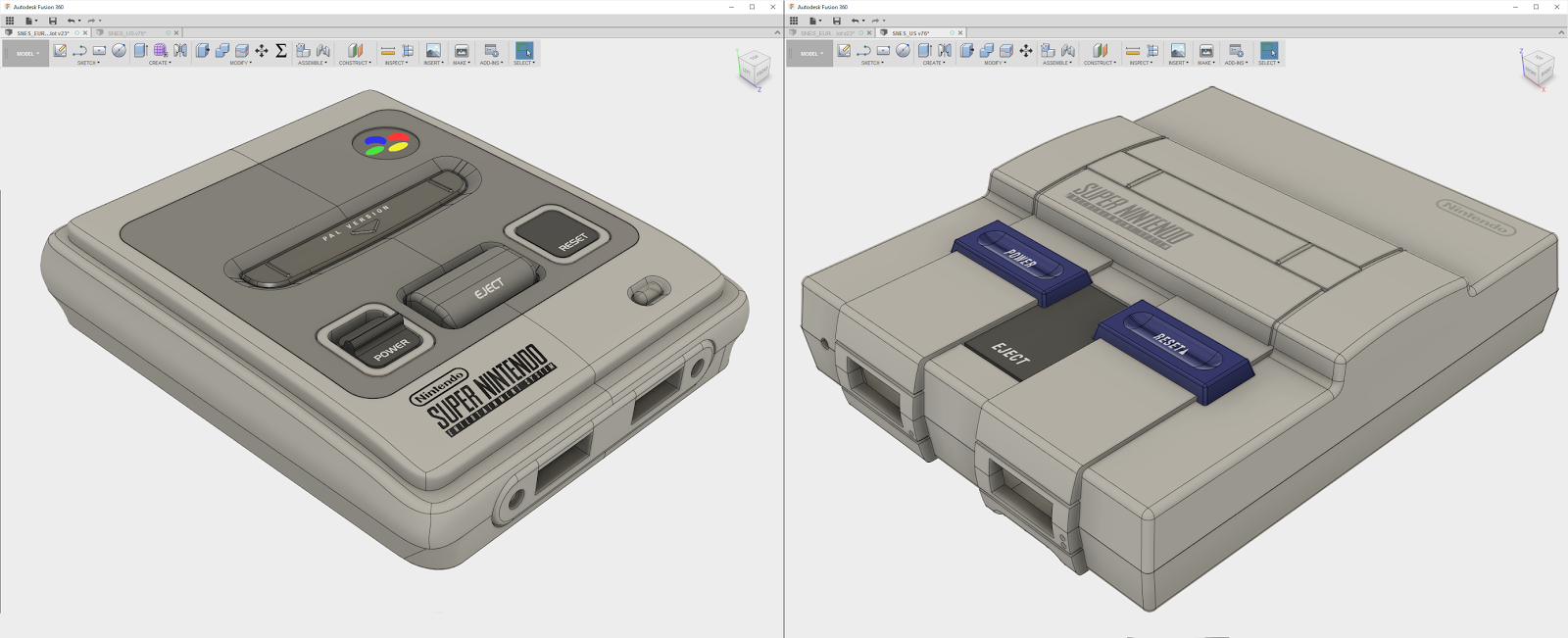The image size is (1568, 638).
Task: Pick the Line sketch tool in SNES_EUR window
Action: [x=79, y=51]
